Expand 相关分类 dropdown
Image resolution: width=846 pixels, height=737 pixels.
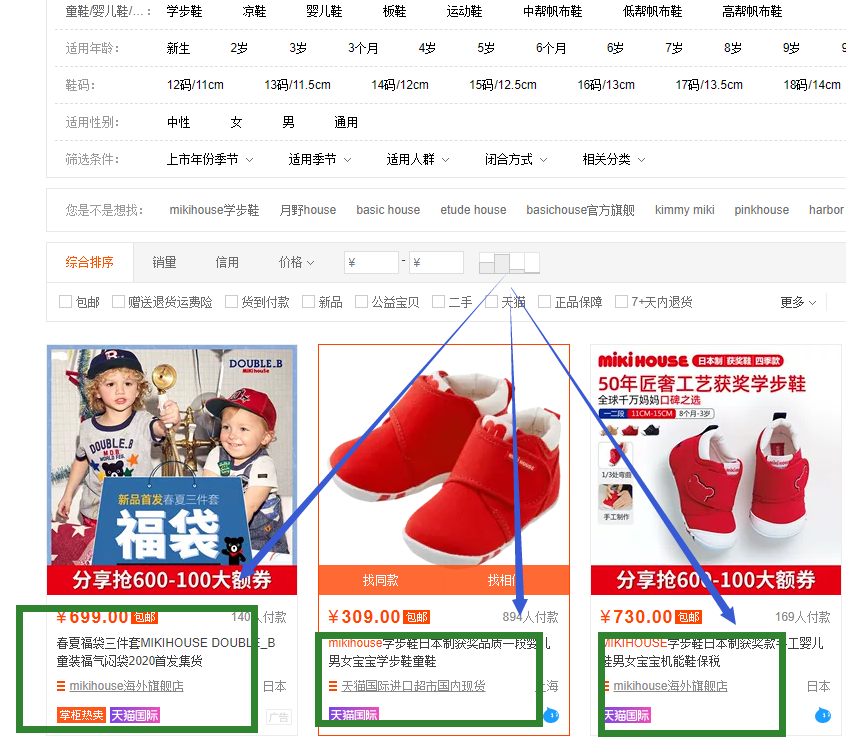tap(614, 160)
